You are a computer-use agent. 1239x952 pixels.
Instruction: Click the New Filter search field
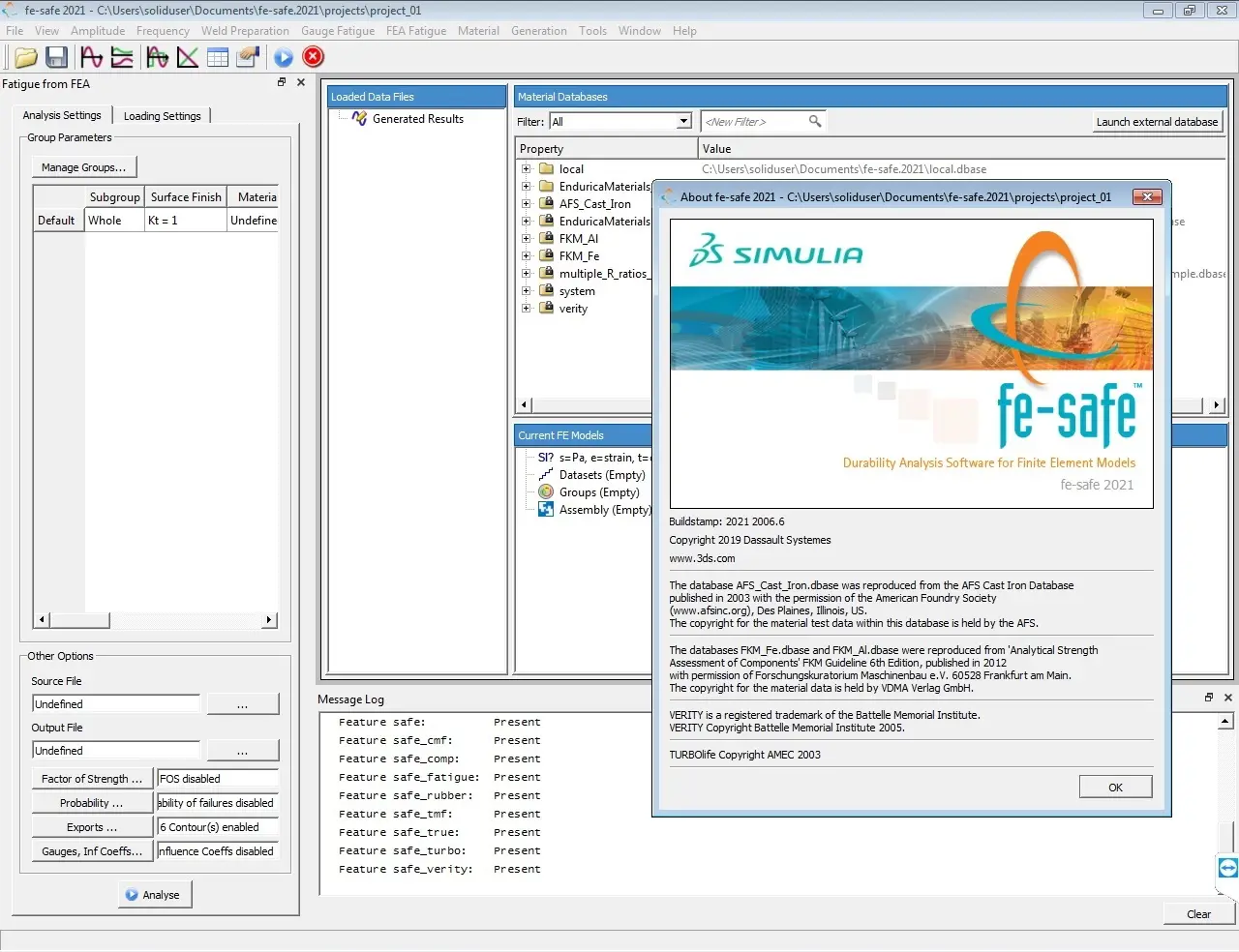point(755,122)
